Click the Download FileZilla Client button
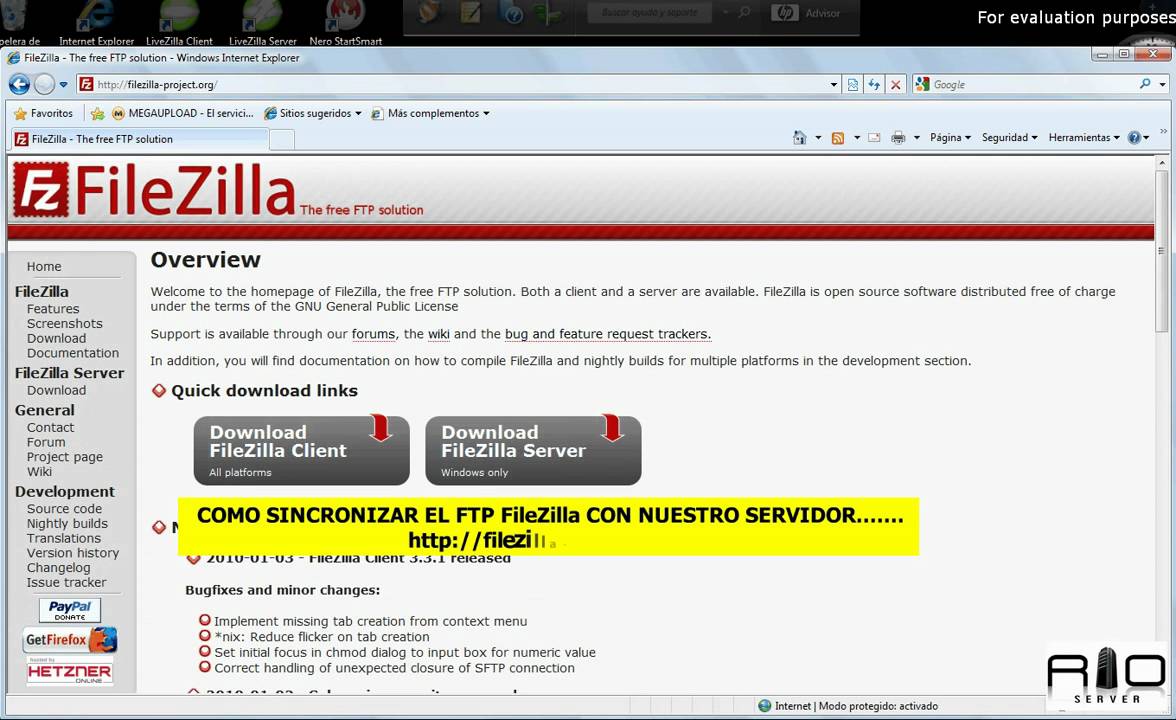1176x720 pixels. tap(302, 450)
